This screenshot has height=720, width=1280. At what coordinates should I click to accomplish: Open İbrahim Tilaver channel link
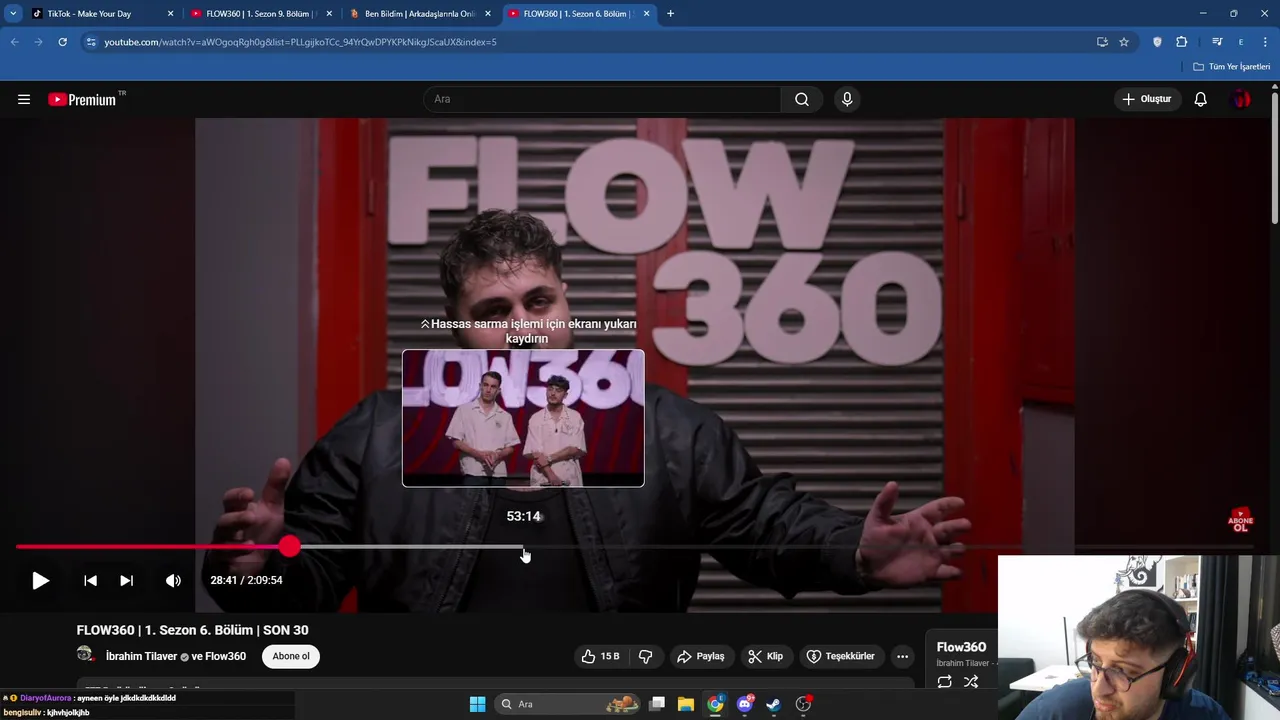pos(141,656)
